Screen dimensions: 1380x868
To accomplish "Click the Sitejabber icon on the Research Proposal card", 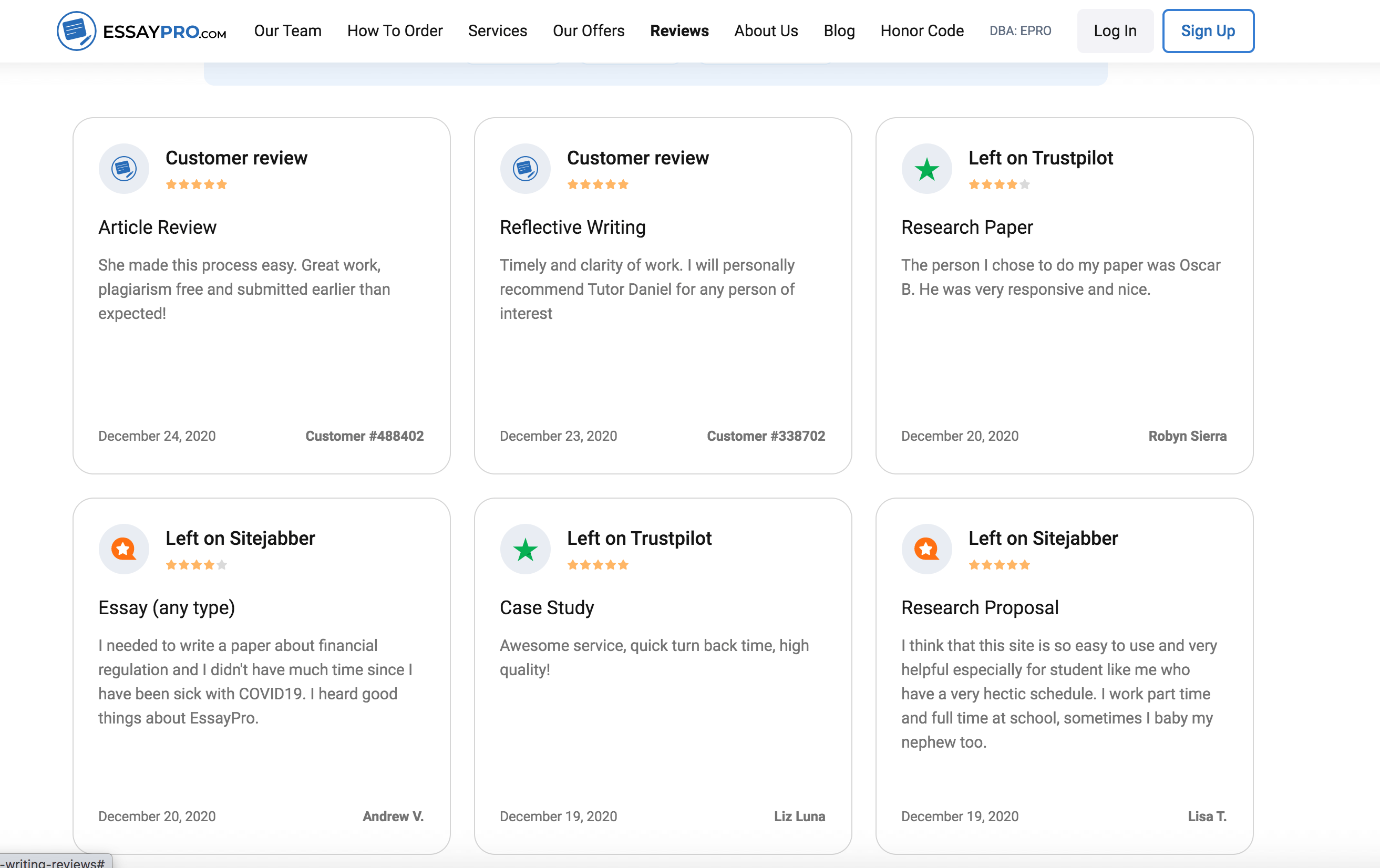I will tap(926, 549).
